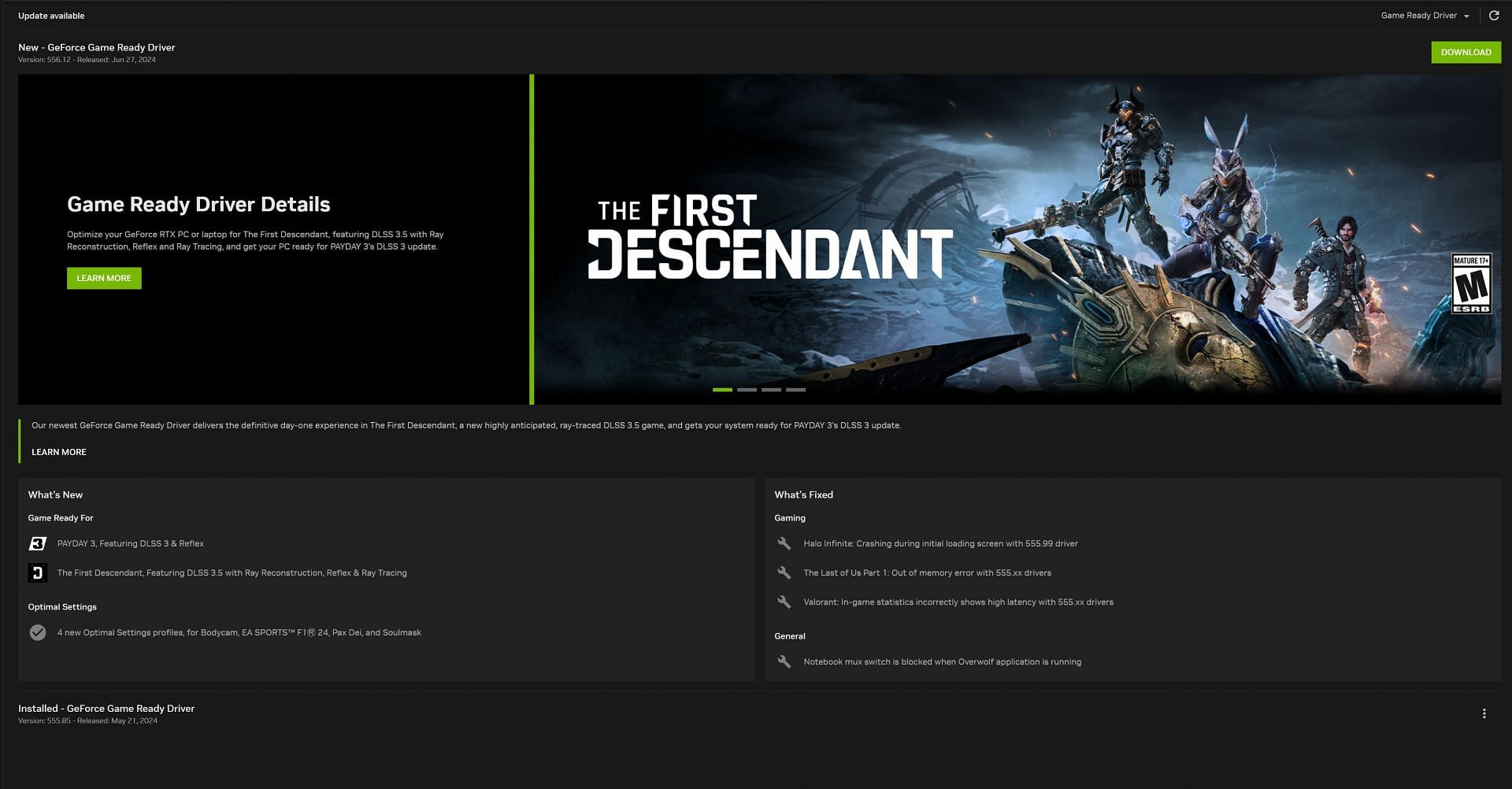Select the first carousel slide indicator
This screenshot has height=789, width=1512.
click(722, 390)
